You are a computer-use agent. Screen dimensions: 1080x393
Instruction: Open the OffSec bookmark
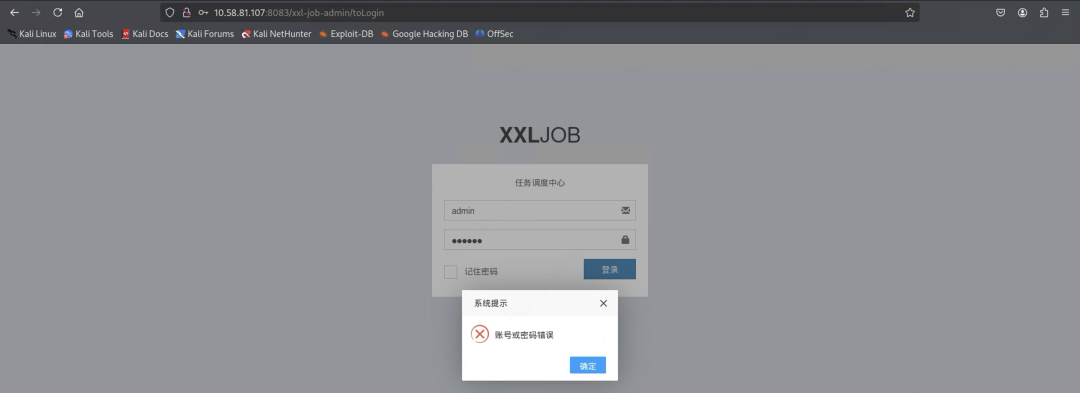coord(494,34)
